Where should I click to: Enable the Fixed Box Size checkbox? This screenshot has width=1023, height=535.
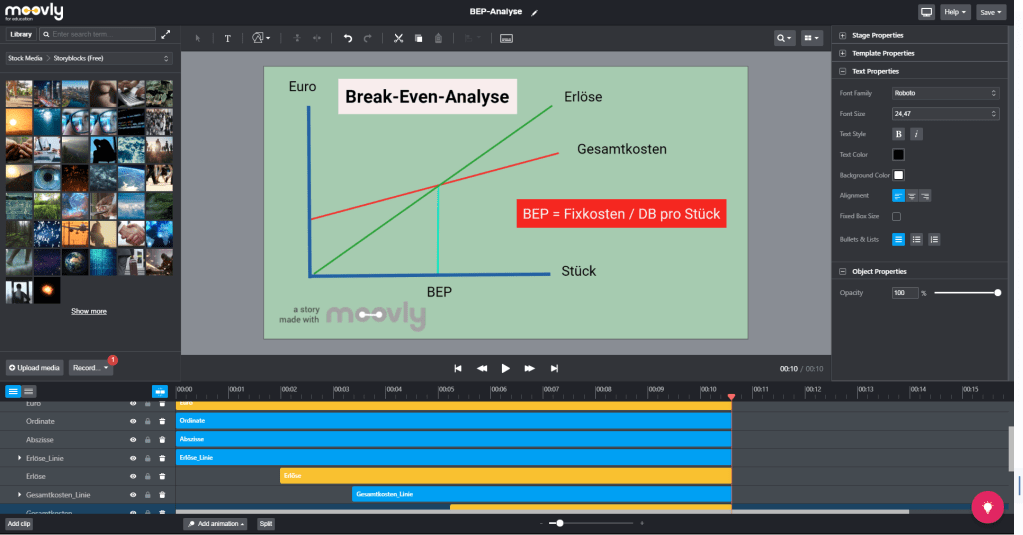pyautogui.click(x=896, y=216)
